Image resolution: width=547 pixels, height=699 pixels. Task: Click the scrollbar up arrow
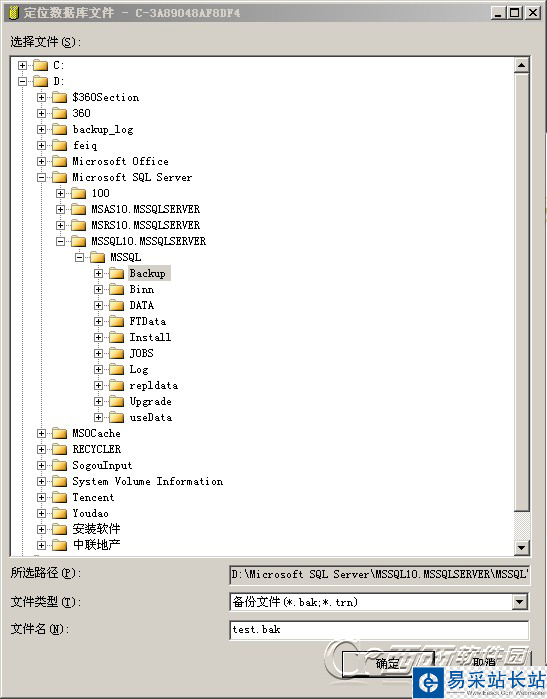[x=521, y=66]
